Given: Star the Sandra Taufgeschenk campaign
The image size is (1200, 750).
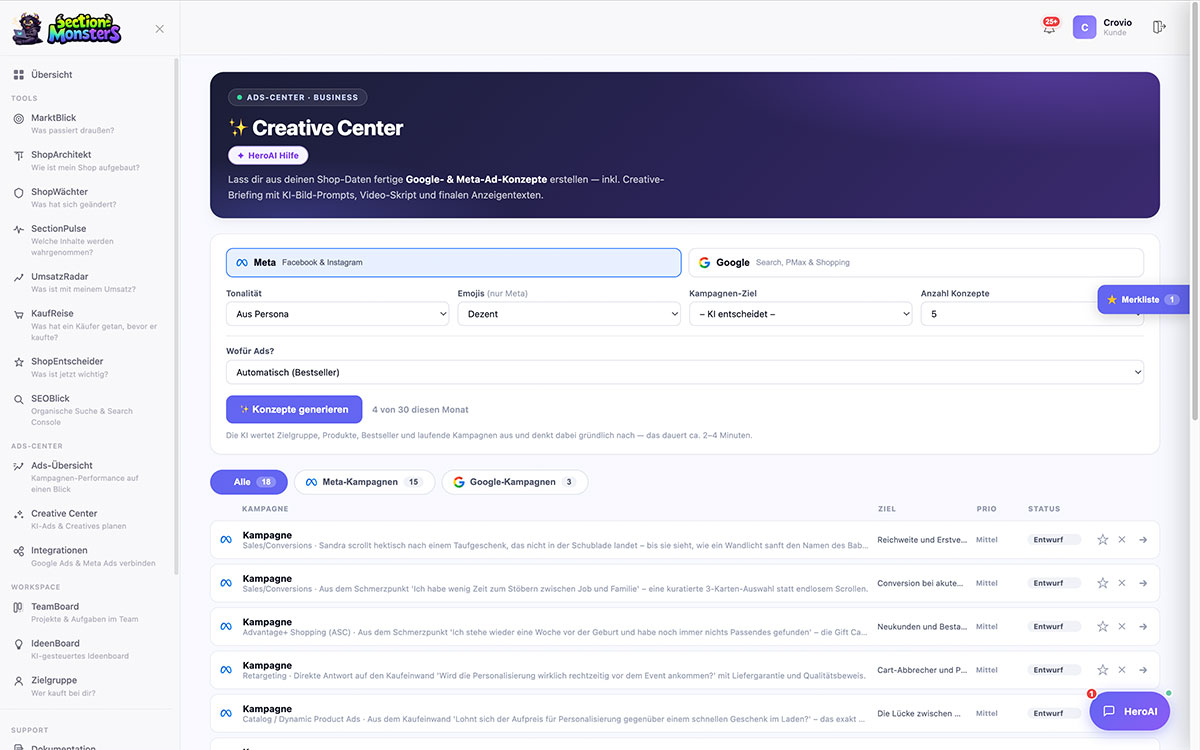Looking at the screenshot, I should pos(1103,540).
